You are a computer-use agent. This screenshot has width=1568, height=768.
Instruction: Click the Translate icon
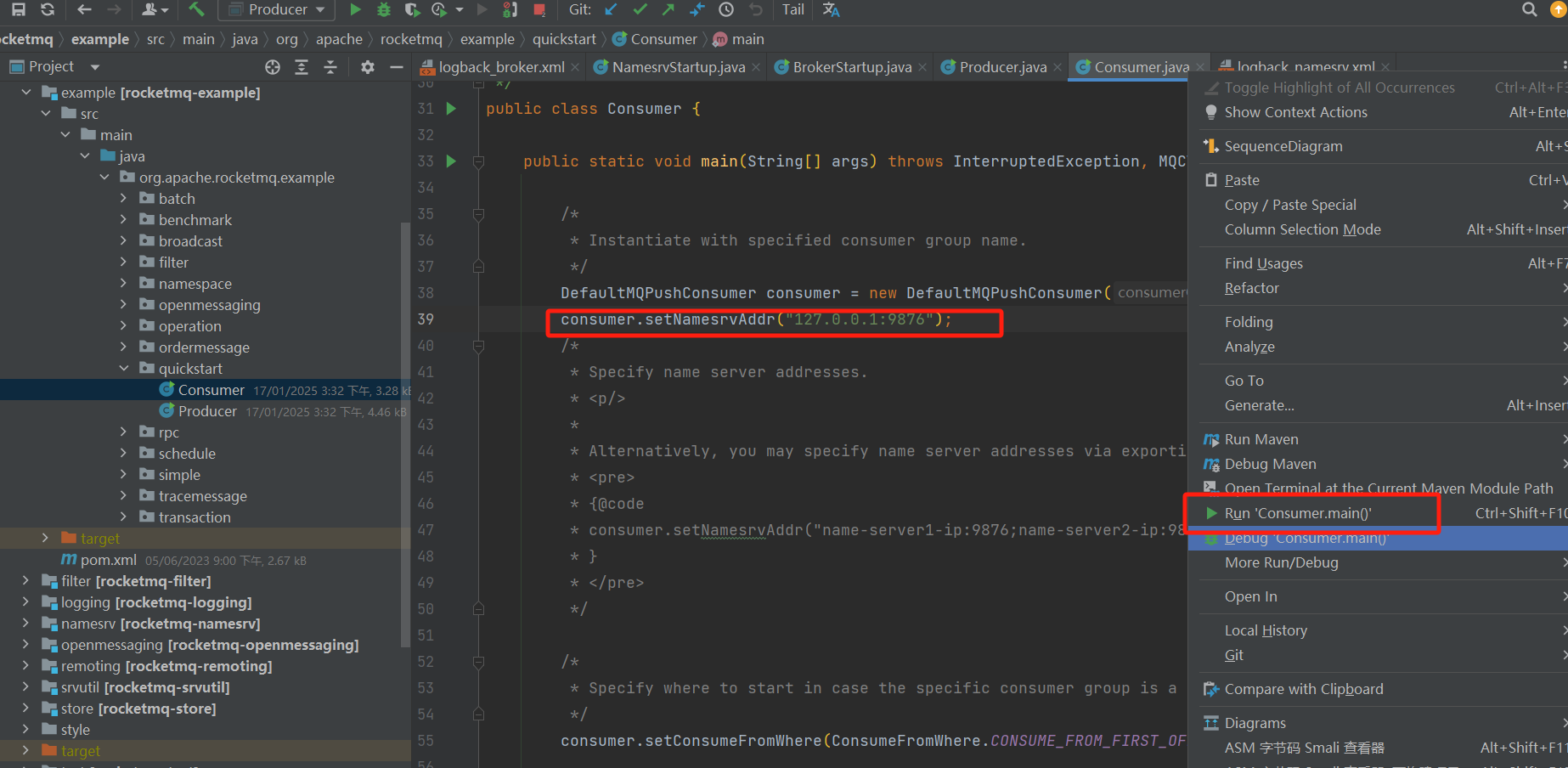pos(831,9)
